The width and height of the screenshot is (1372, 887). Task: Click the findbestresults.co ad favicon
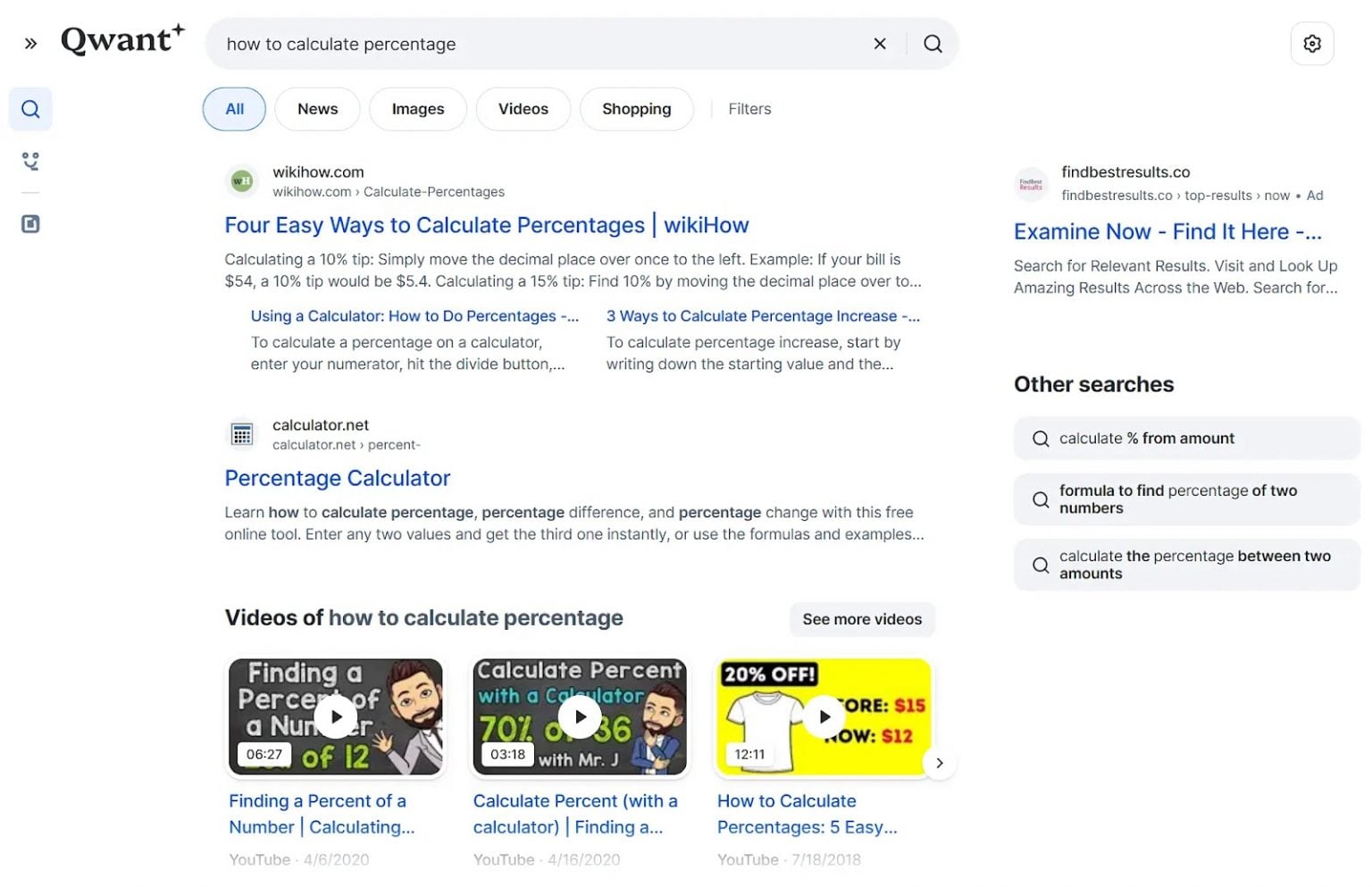click(1031, 183)
